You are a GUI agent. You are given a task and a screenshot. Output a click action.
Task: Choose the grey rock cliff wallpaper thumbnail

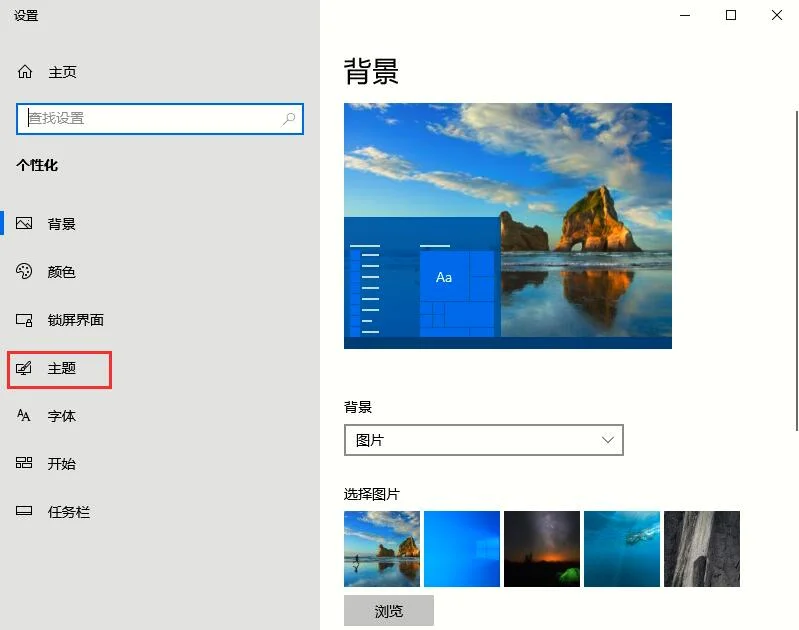702,549
